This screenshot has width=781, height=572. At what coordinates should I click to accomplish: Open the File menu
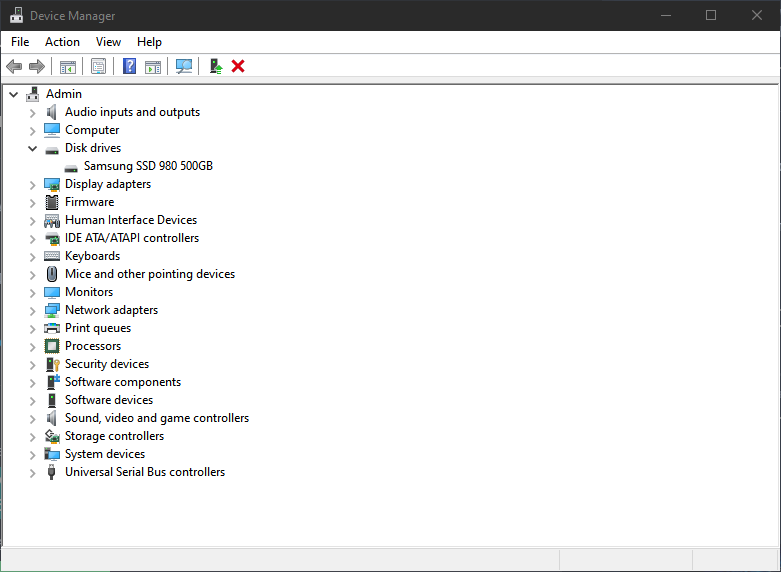[x=20, y=42]
